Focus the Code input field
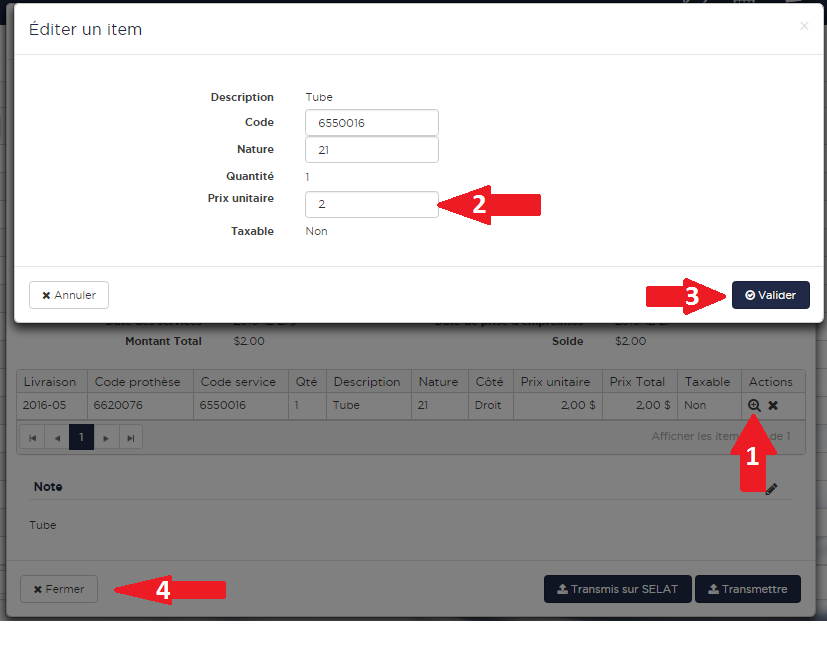This screenshot has height=663, width=827. pyautogui.click(x=371, y=123)
